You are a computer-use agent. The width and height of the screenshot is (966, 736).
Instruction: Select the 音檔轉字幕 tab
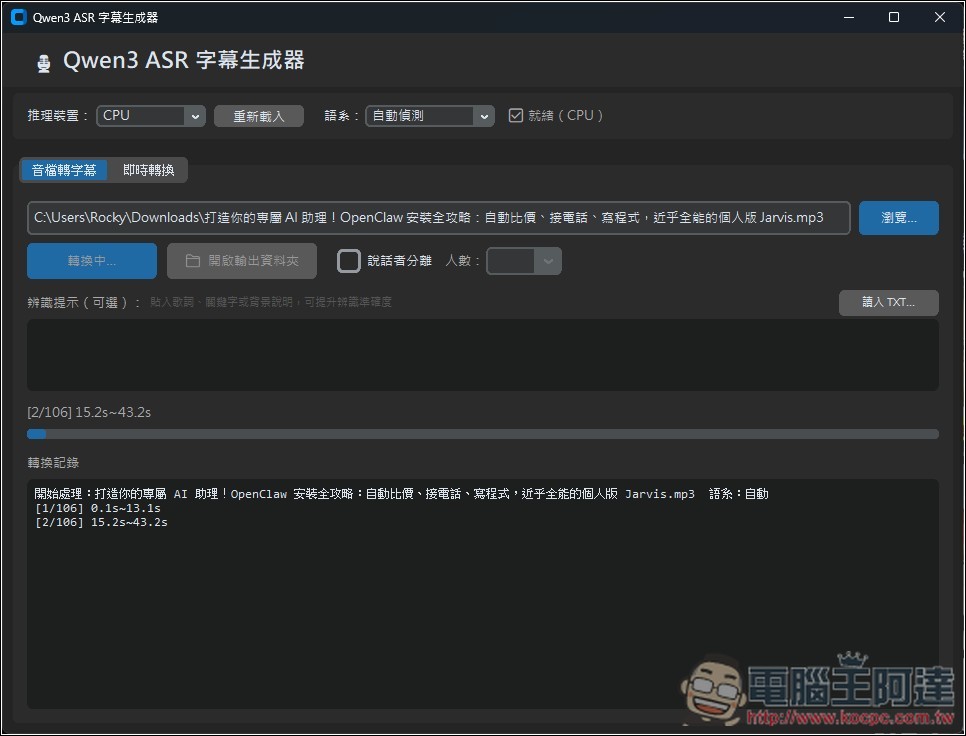pyautogui.click(x=63, y=169)
